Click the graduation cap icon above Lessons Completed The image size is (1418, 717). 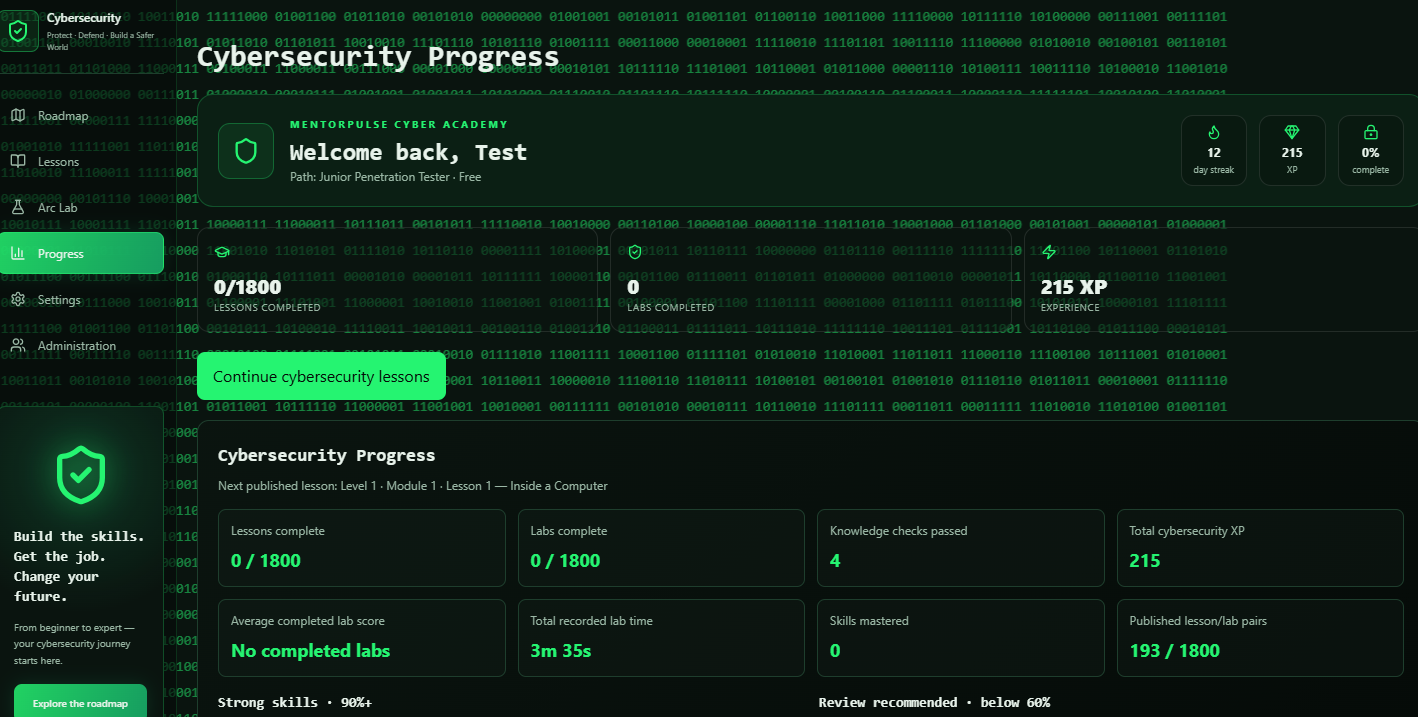click(222, 253)
